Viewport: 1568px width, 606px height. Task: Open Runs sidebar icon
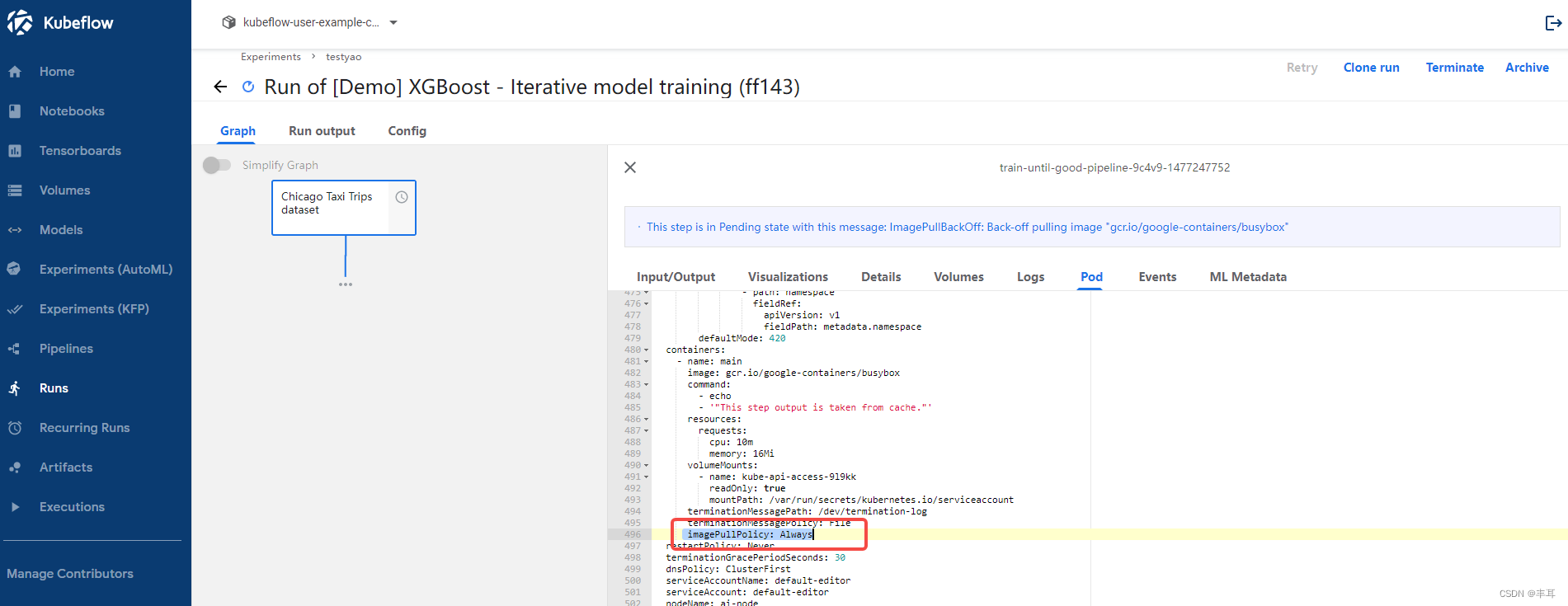tap(15, 388)
